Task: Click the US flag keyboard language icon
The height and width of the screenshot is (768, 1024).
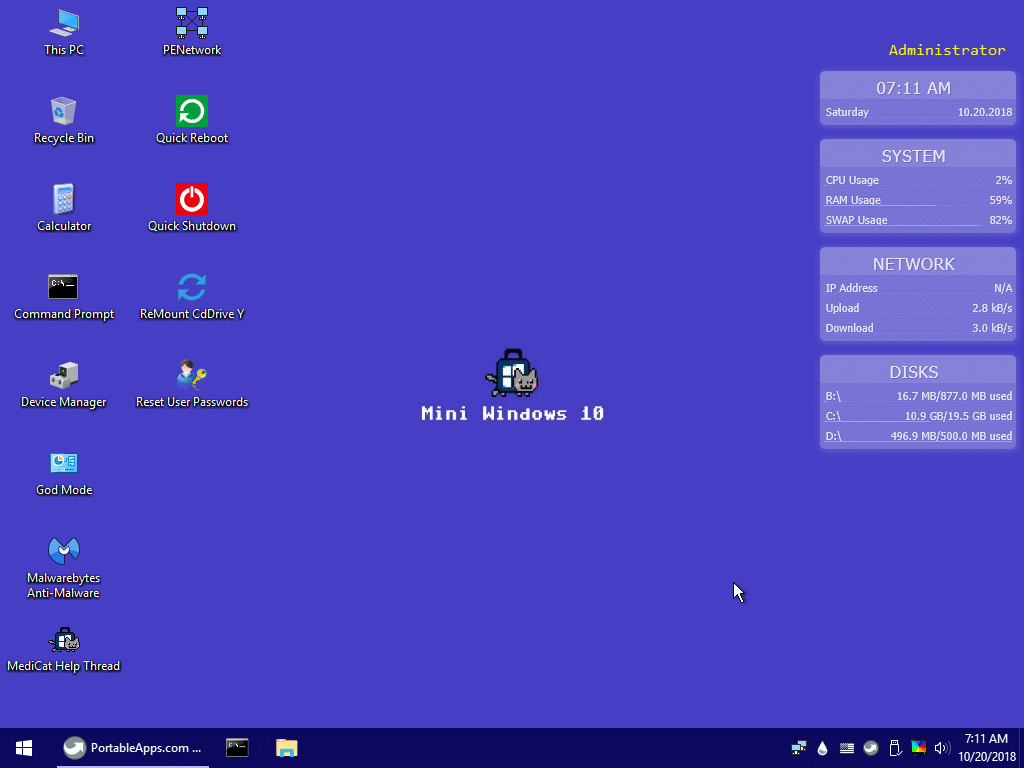Action: [847, 748]
